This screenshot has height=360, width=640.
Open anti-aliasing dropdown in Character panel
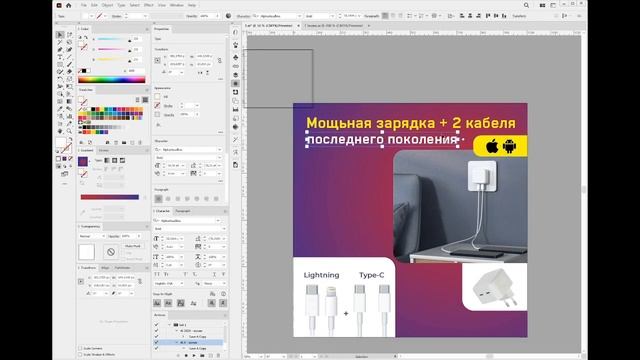214,283
